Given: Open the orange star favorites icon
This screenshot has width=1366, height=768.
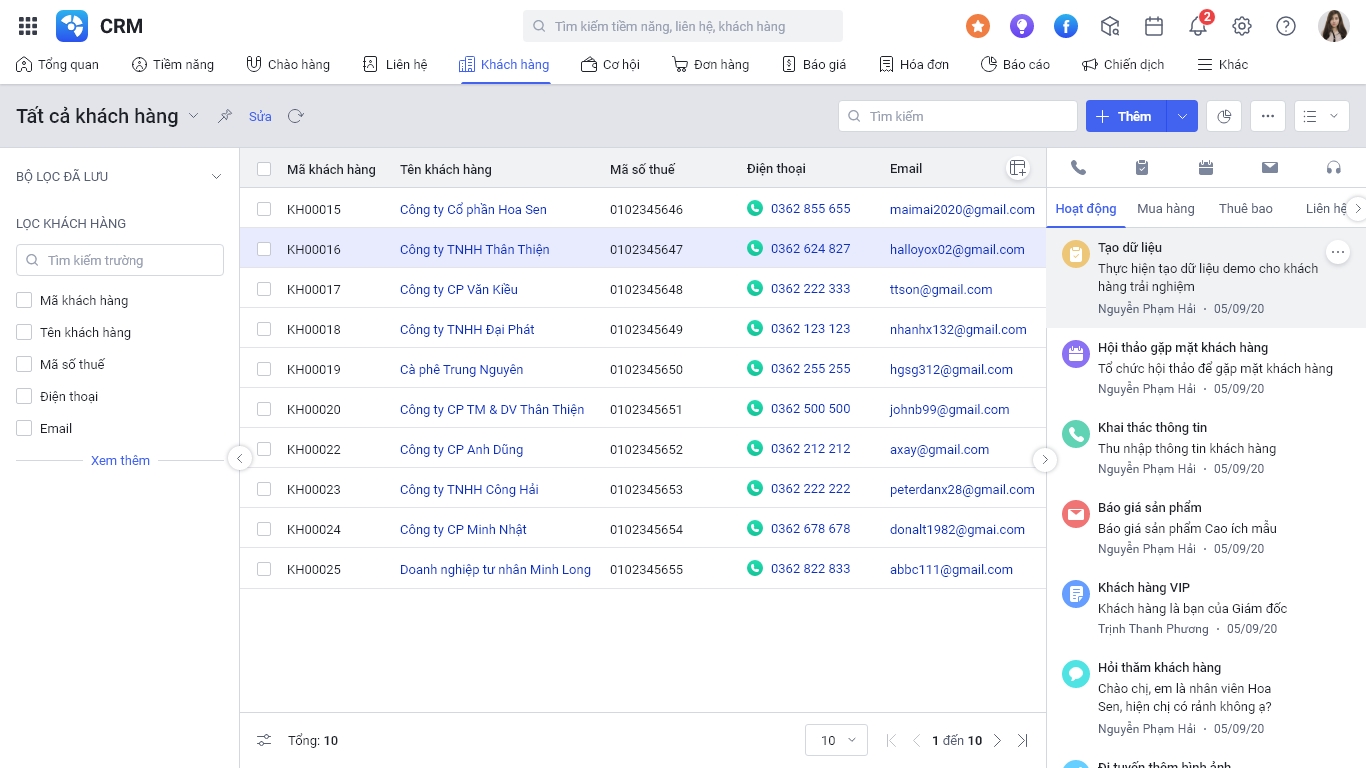Looking at the screenshot, I should pos(978,26).
